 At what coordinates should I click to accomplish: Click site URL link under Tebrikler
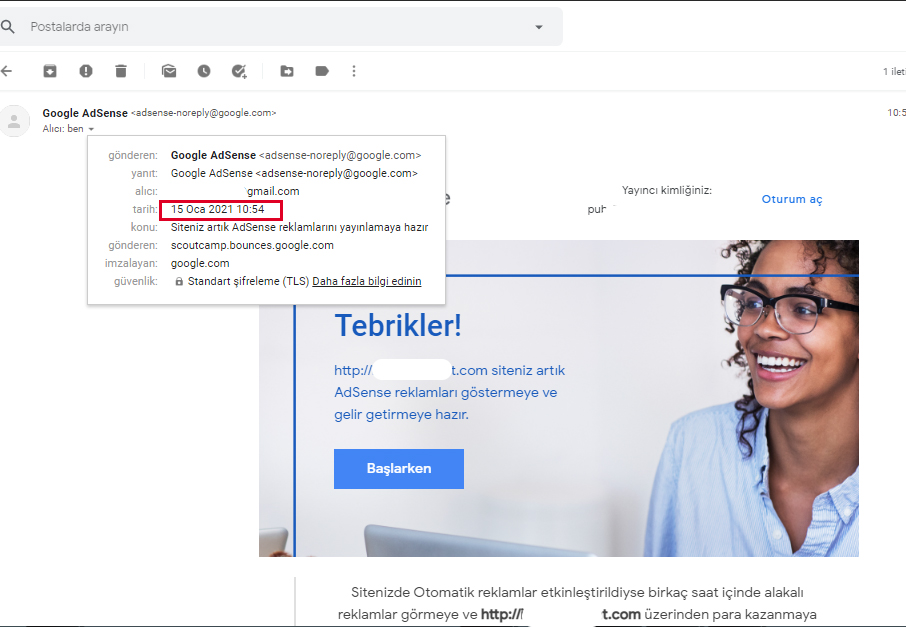[x=412, y=370]
